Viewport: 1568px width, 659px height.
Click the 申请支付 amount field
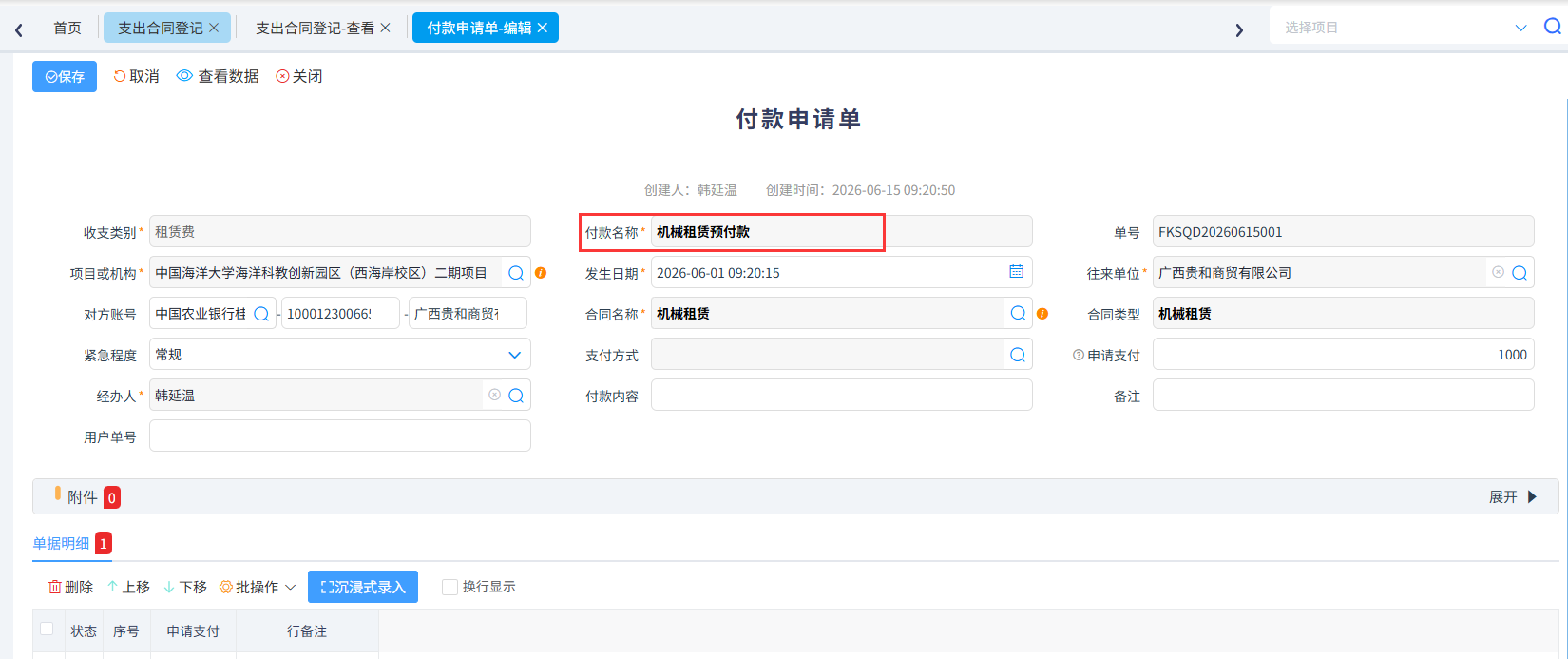(x=1343, y=355)
